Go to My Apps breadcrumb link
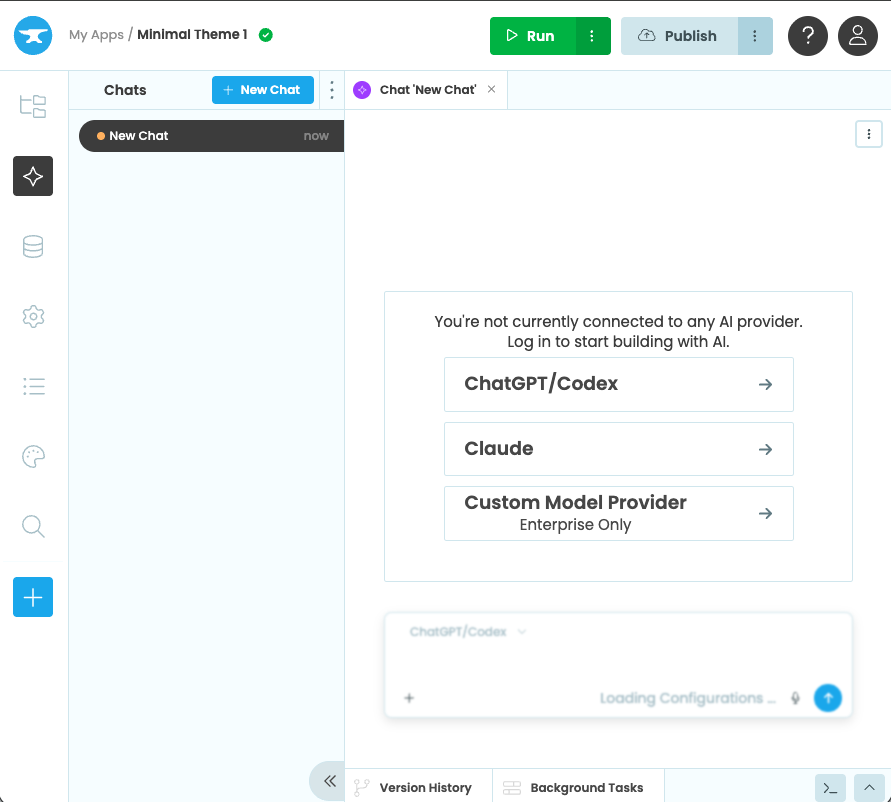 coord(96,35)
